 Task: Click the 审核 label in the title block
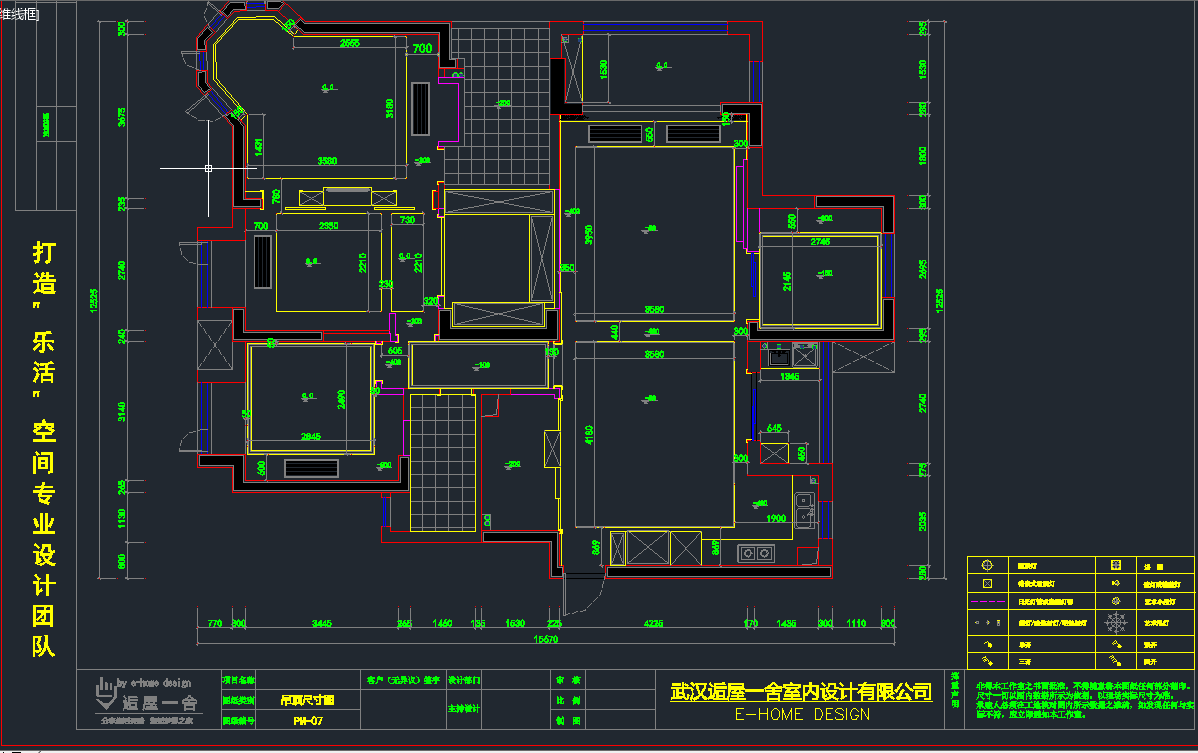pyautogui.click(x=568, y=680)
